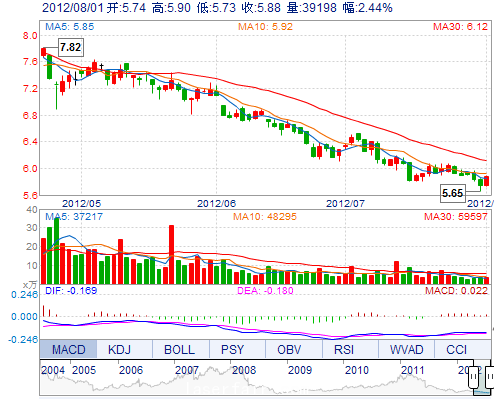Screen dimensions: 494x399
Task: Show the PSY indicator
Action: pyautogui.click(x=232, y=349)
